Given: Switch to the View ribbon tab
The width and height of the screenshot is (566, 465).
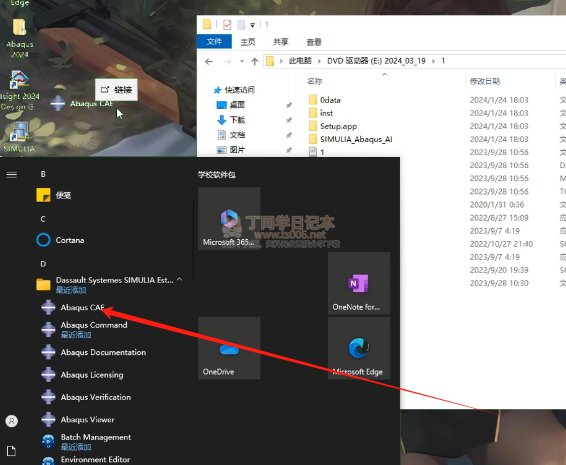Looking at the screenshot, I should coord(314,42).
